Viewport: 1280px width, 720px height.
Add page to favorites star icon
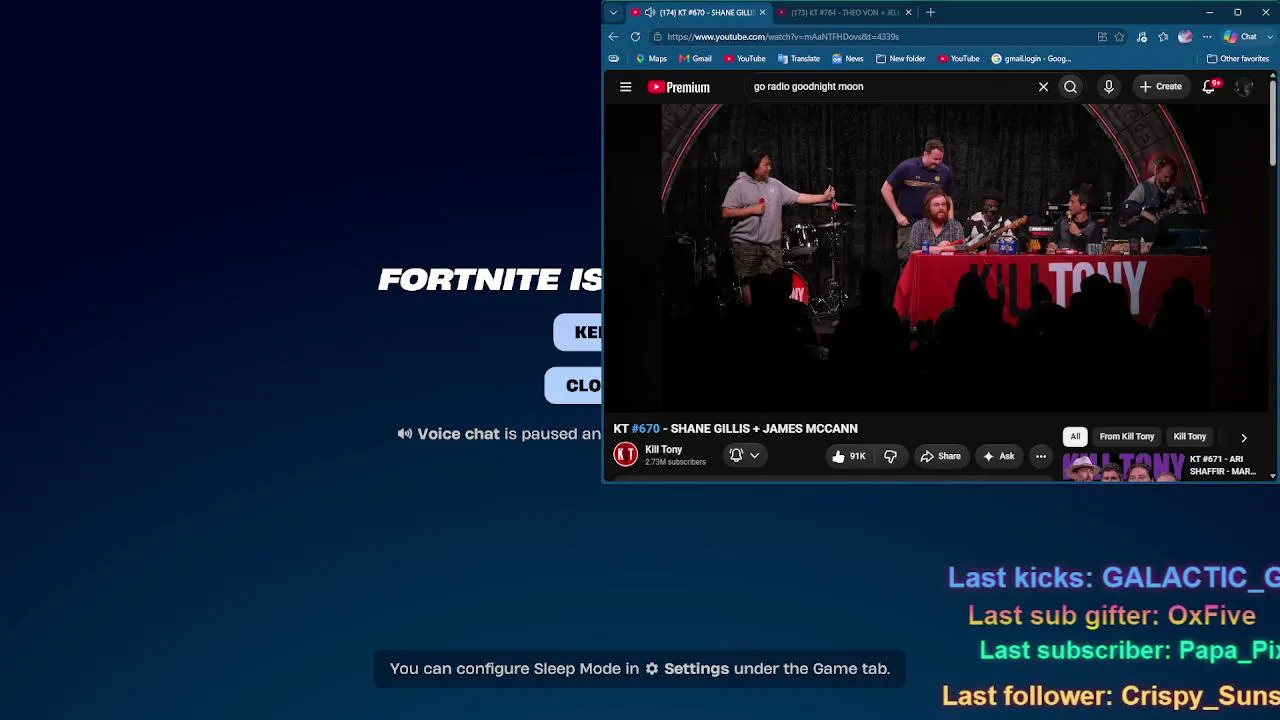click(x=1119, y=37)
